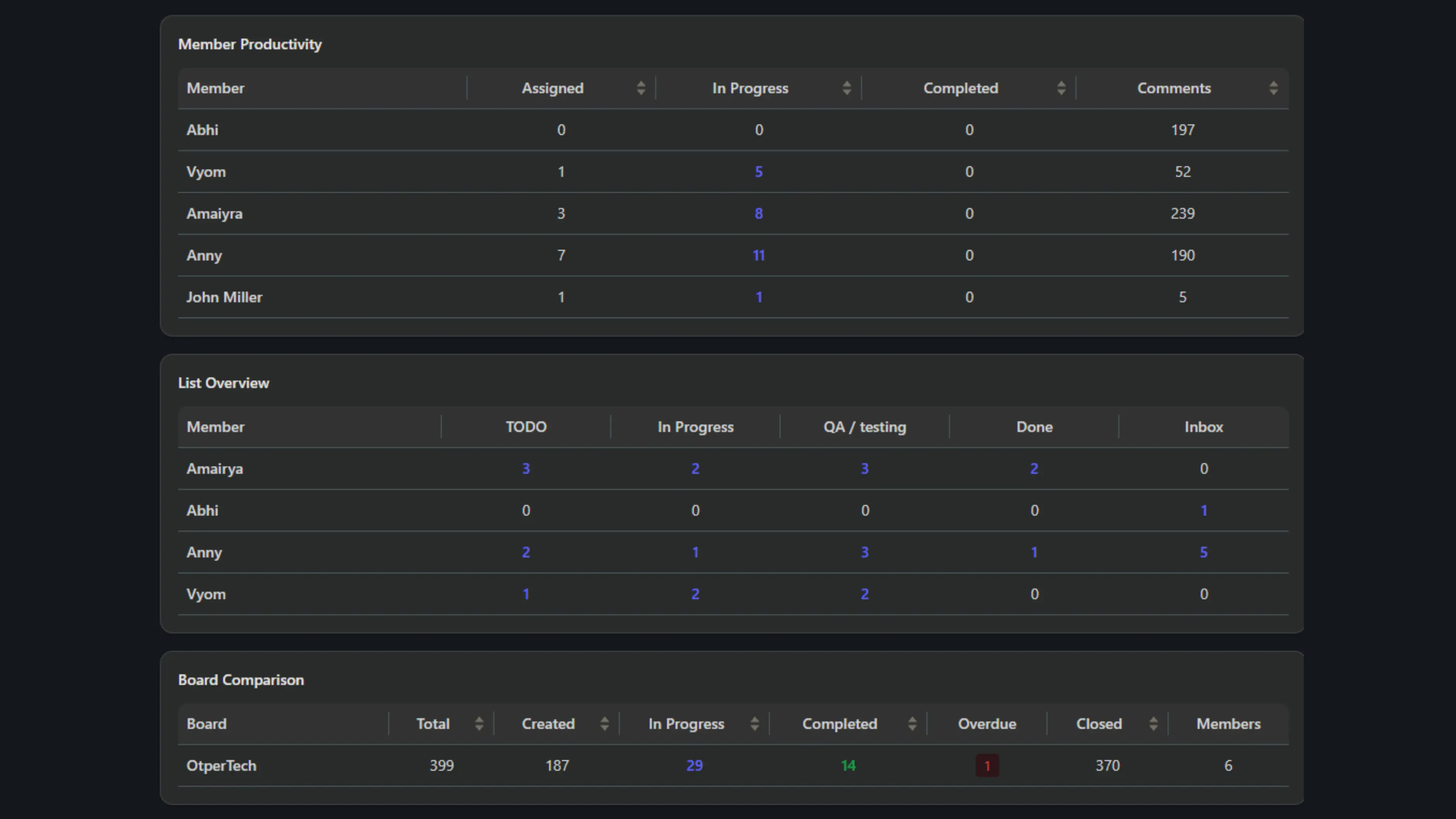Screen dimensions: 1456x819
Task: Click the Inbox column header in List Overview
Action: tap(1203, 427)
